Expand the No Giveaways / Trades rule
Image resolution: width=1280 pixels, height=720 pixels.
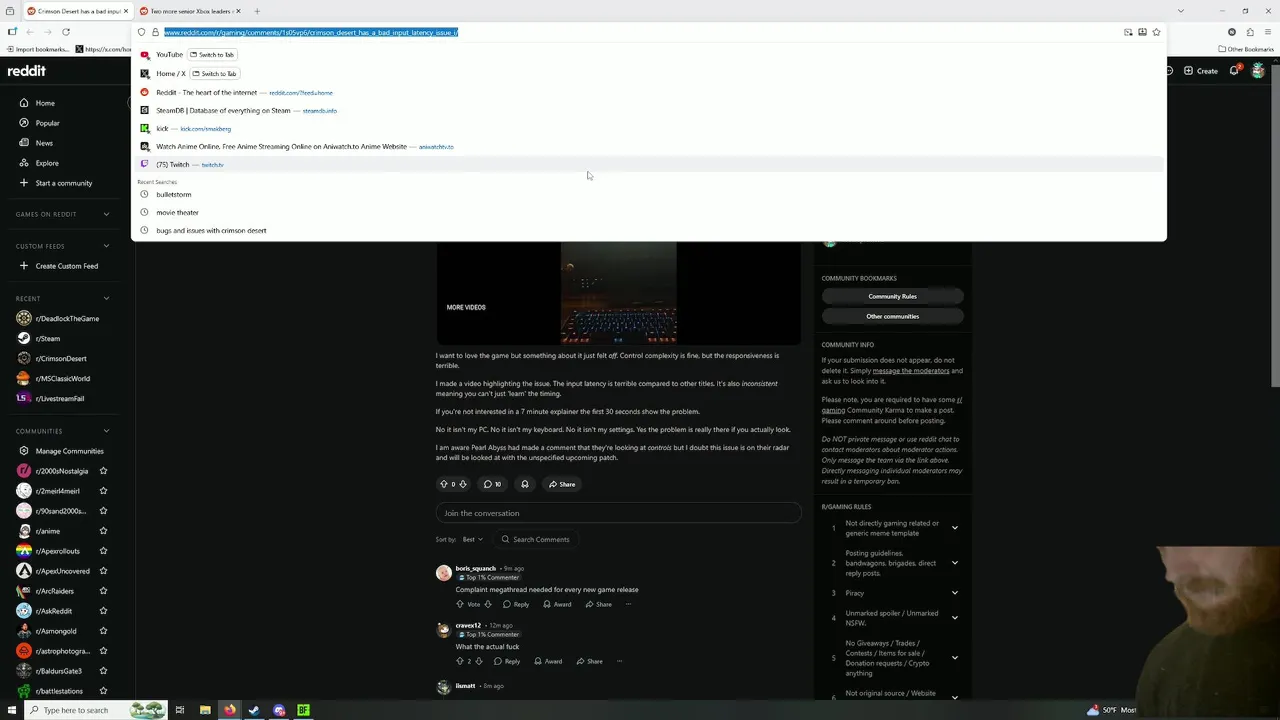[x=955, y=657]
